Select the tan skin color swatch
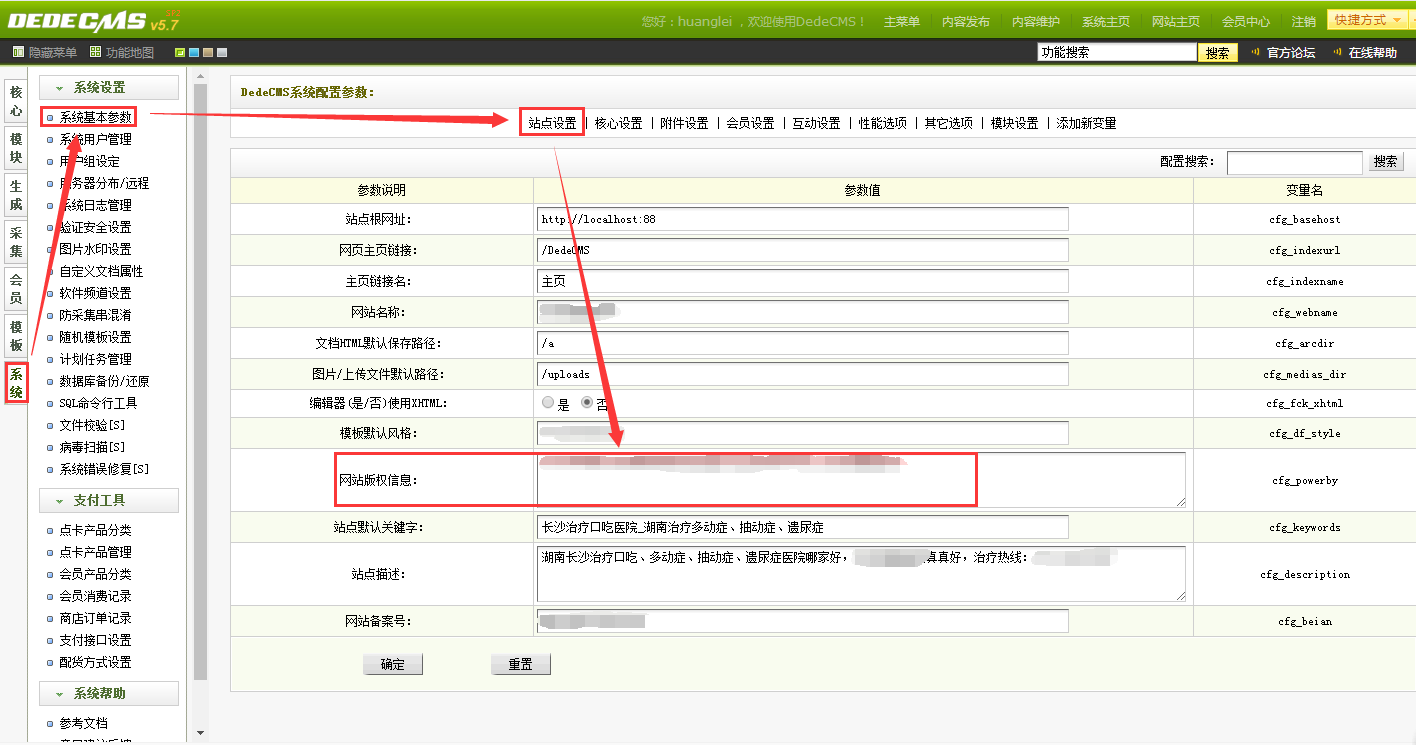This screenshot has height=745, width=1416. [208, 52]
